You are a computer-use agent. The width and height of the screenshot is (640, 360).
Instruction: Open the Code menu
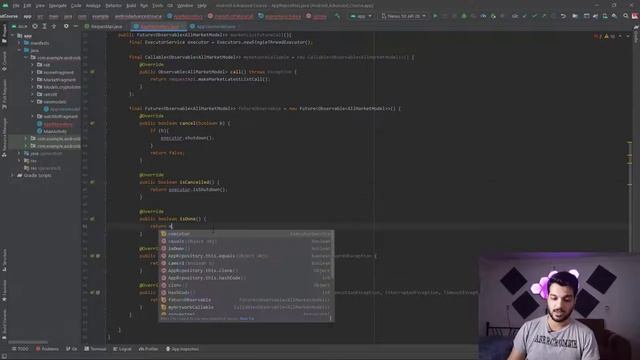(x=76, y=6)
